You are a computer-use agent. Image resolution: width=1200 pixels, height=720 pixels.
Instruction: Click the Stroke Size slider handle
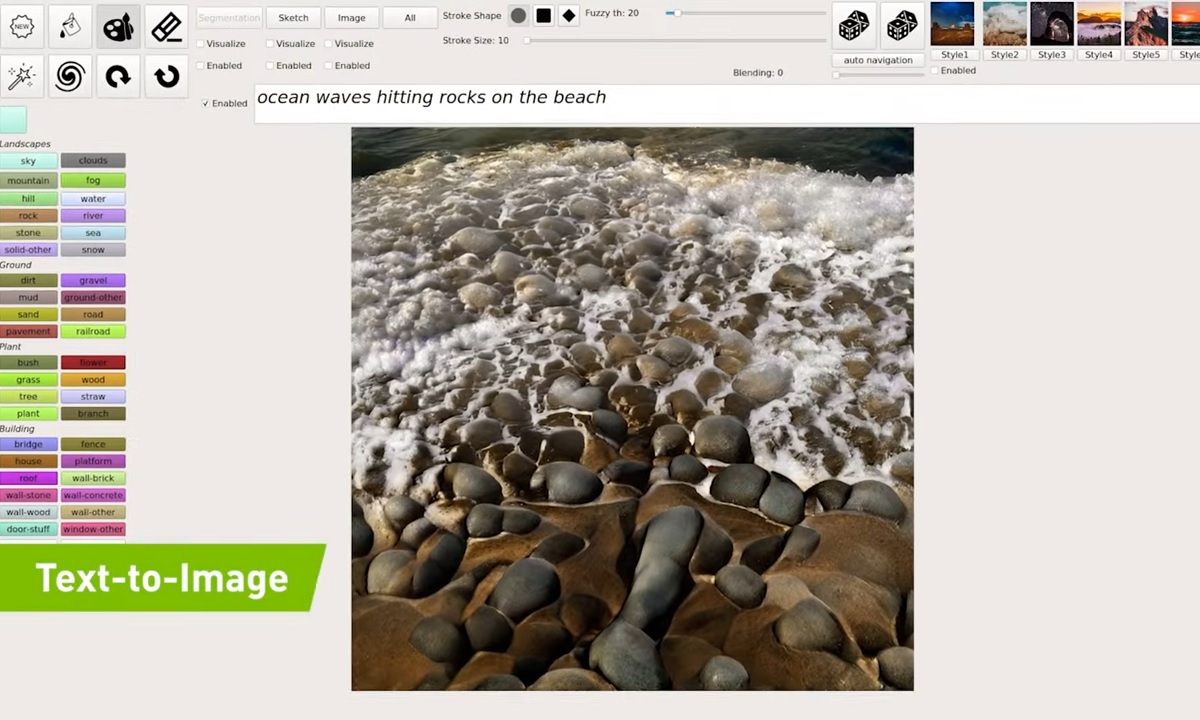[527, 41]
